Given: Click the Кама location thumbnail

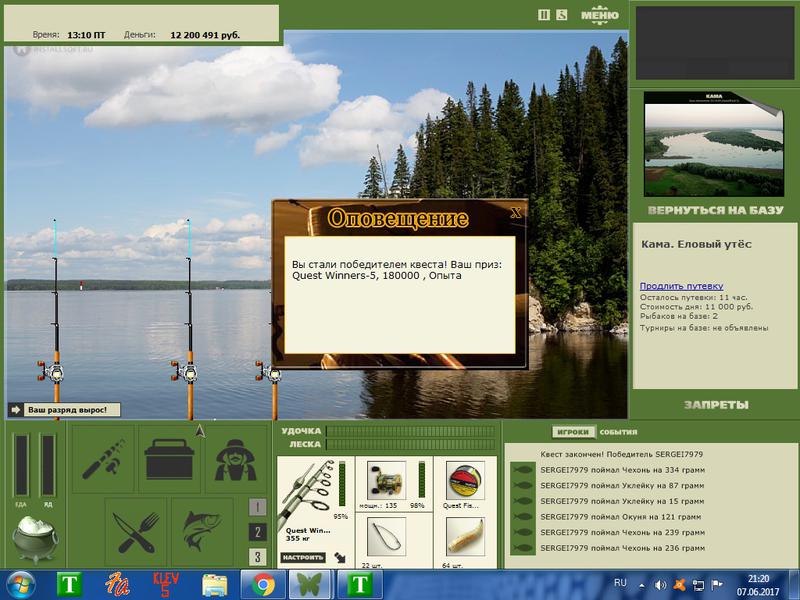Looking at the screenshot, I should [714, 138].
